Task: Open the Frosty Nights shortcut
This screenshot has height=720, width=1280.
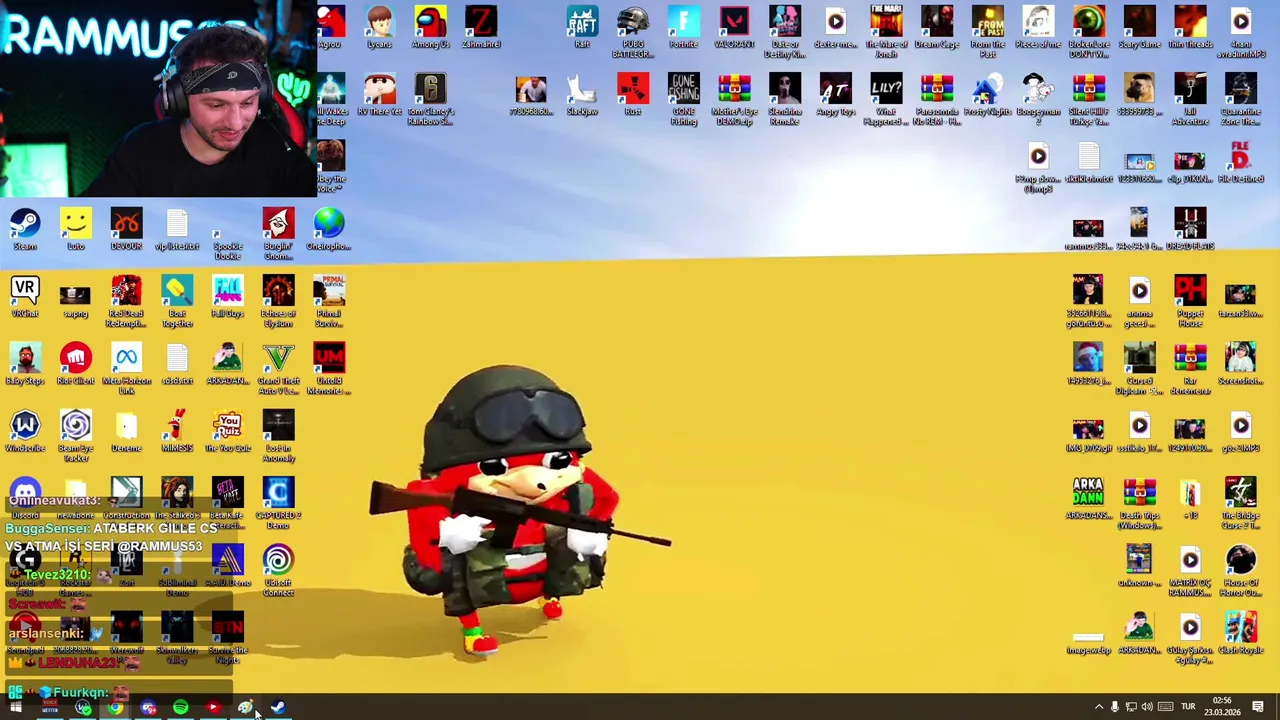Action: [x=987, y=94]
